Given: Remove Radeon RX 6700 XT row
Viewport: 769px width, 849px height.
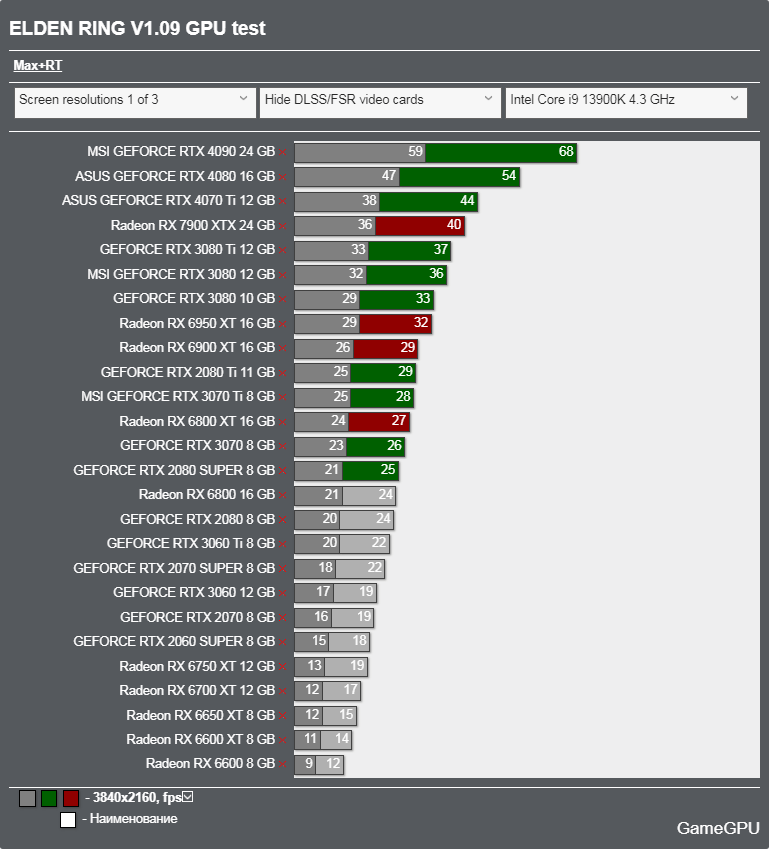Looking at the screenshot, I should click(x=283, y=691).
